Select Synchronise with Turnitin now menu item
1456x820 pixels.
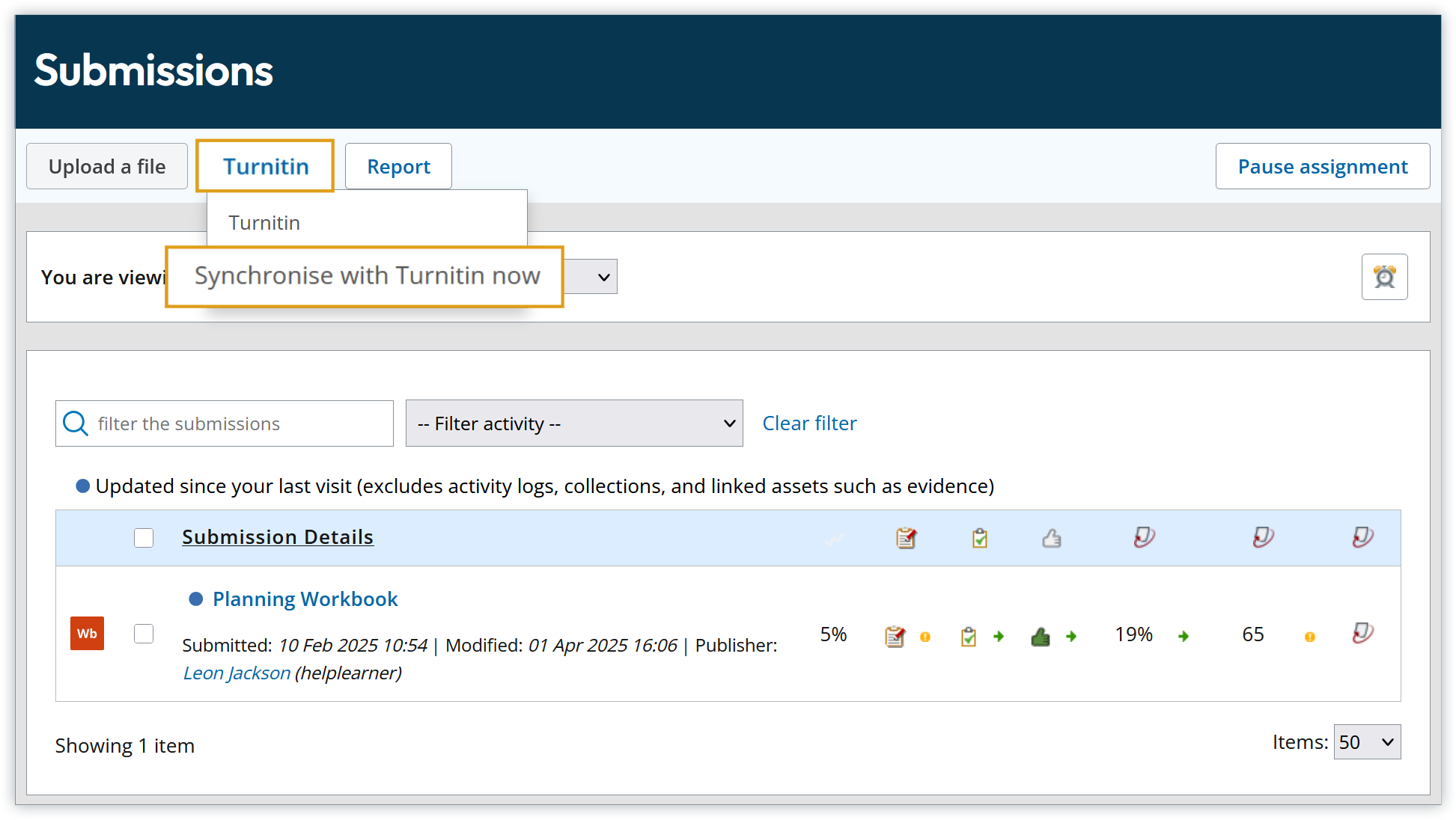point(367,276)
